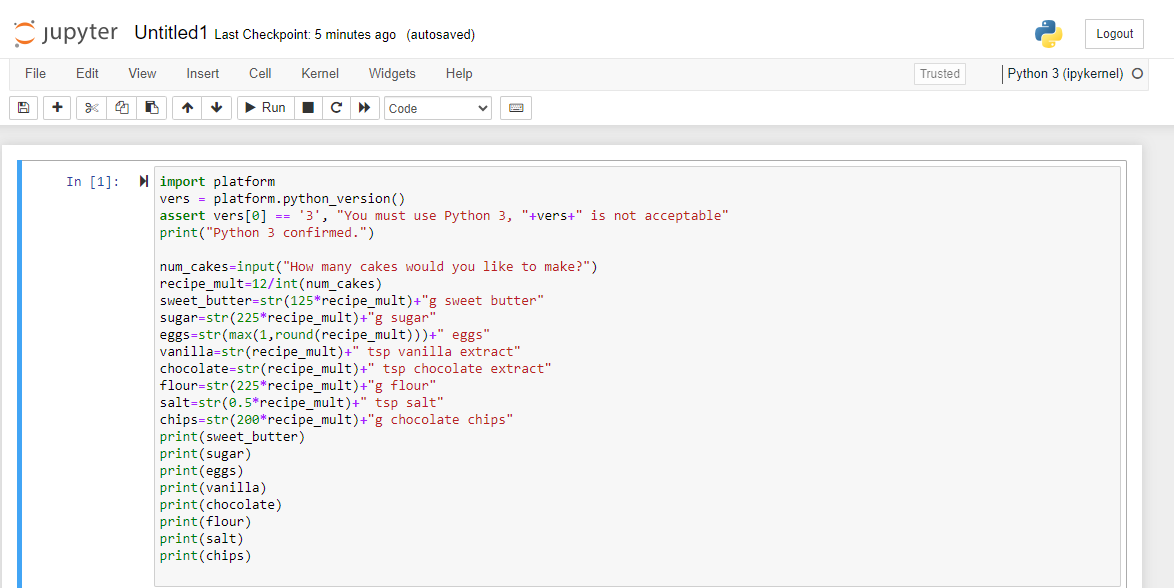Rename notebook by clicking Untitled1 title

tap(170, 33)
